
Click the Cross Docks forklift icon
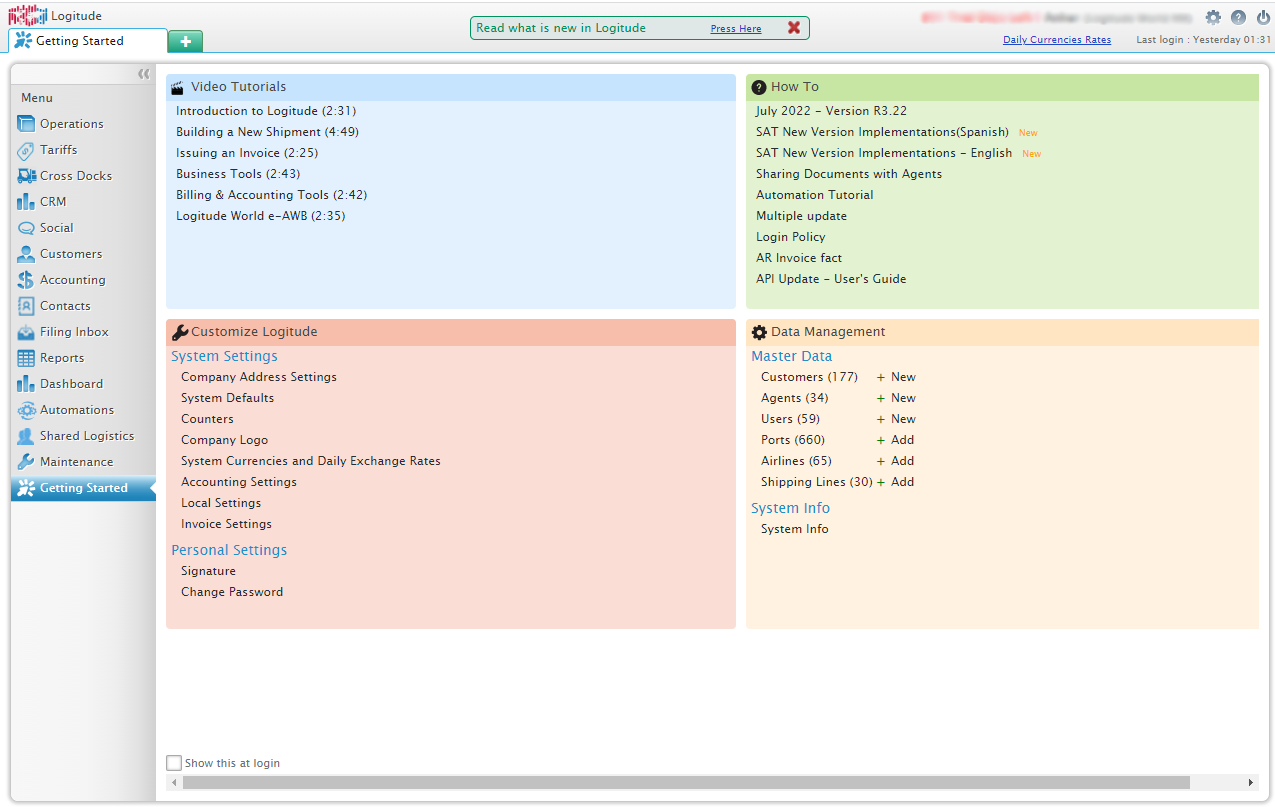[26, 176]
